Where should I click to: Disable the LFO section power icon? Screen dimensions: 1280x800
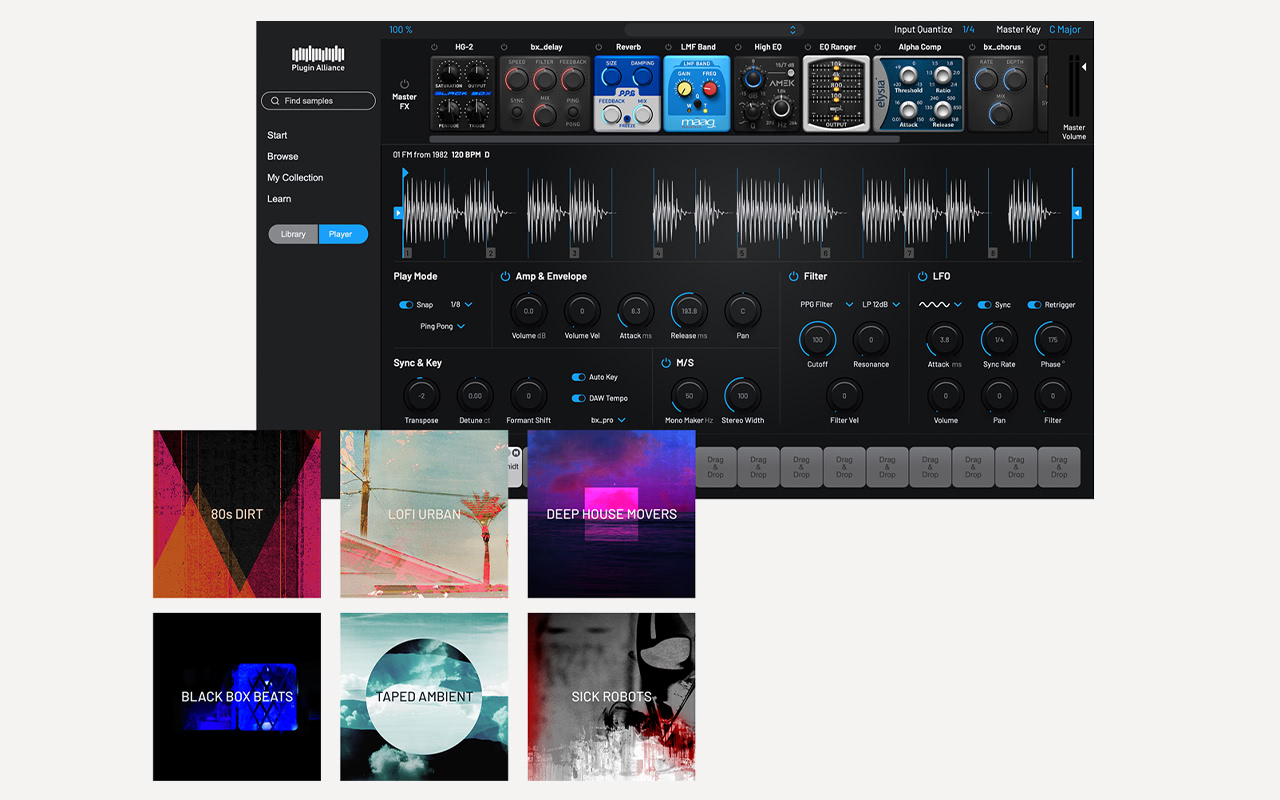tap(924, 276)
